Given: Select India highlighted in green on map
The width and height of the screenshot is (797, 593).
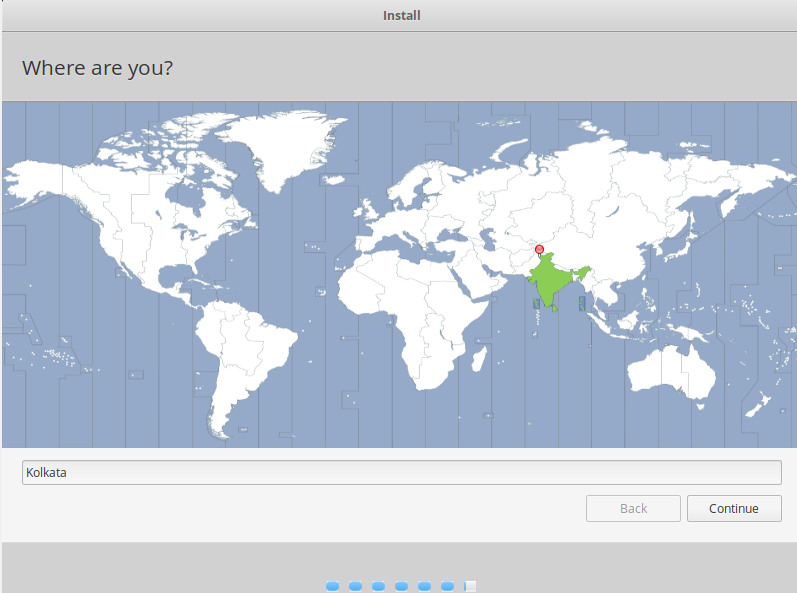Looking at the screenshot, I should click(x=549, y=280).
